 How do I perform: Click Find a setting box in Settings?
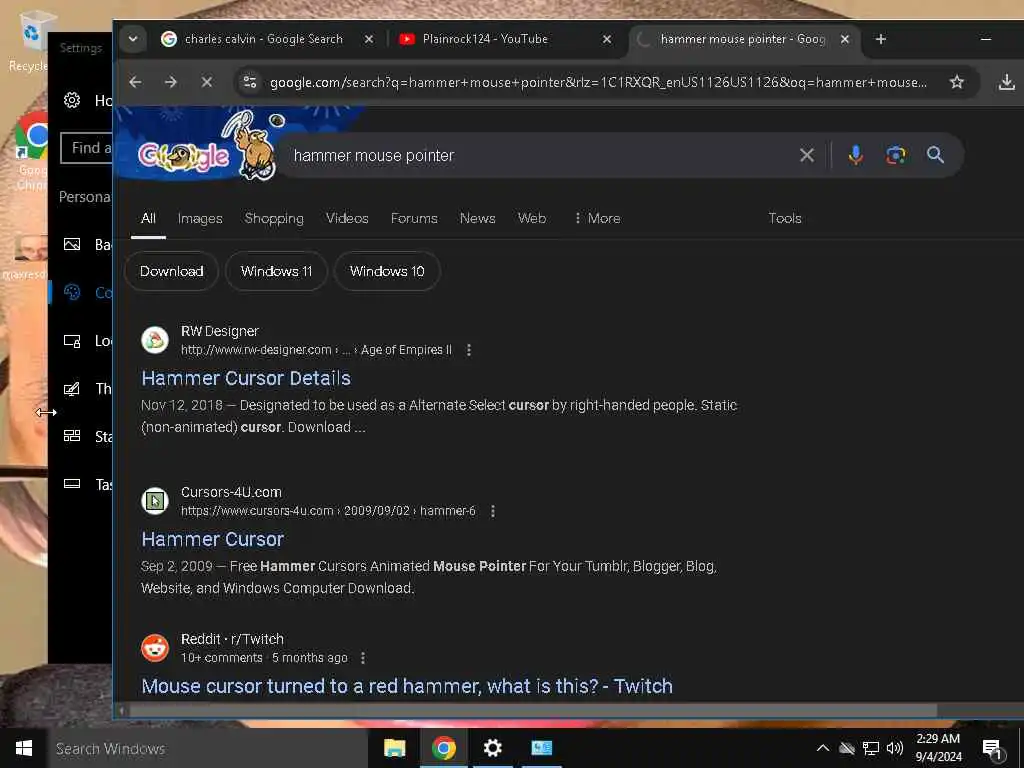coord(86,148)
